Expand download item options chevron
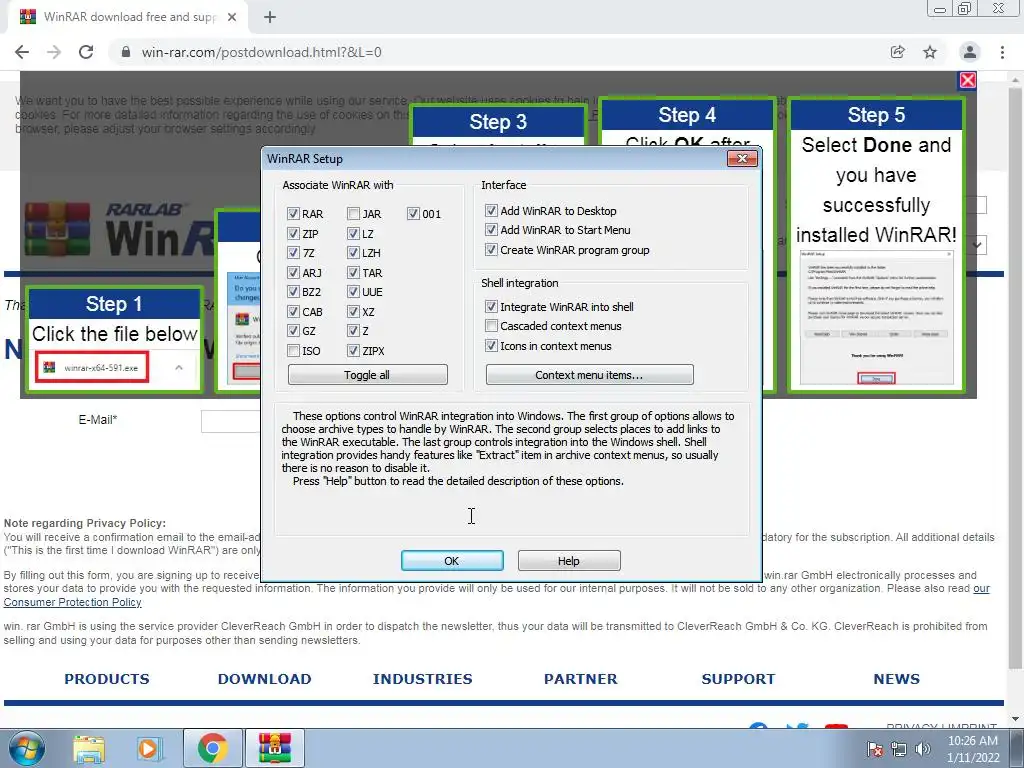Viewport: 1024px width, 768px height. point(179,368)
